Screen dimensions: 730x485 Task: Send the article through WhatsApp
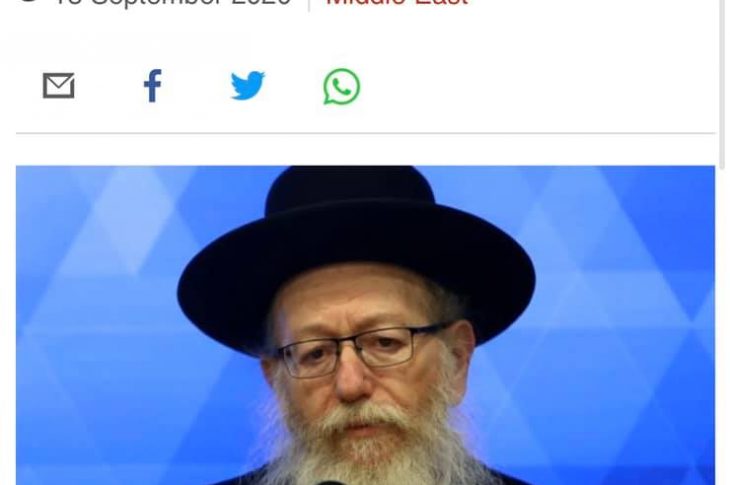point(342,87)
